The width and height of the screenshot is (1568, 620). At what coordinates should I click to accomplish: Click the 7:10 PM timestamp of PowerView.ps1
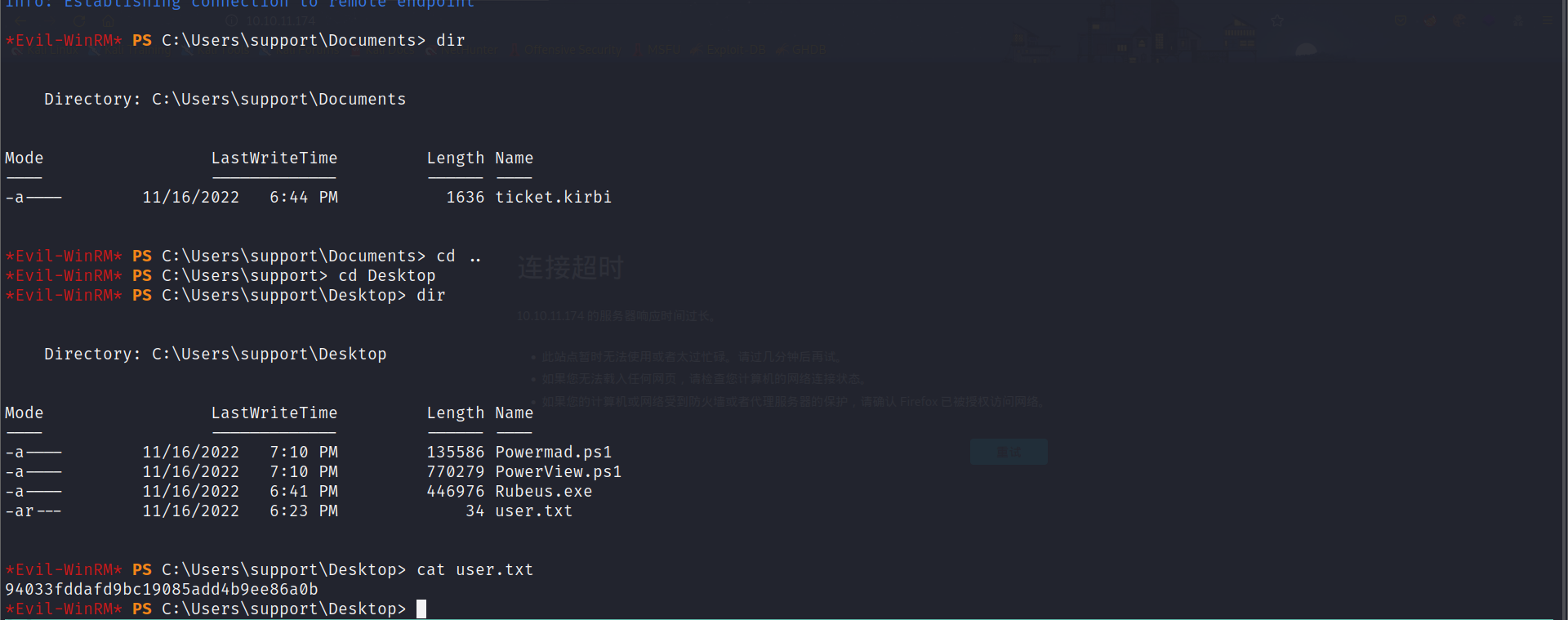[303, 471]
